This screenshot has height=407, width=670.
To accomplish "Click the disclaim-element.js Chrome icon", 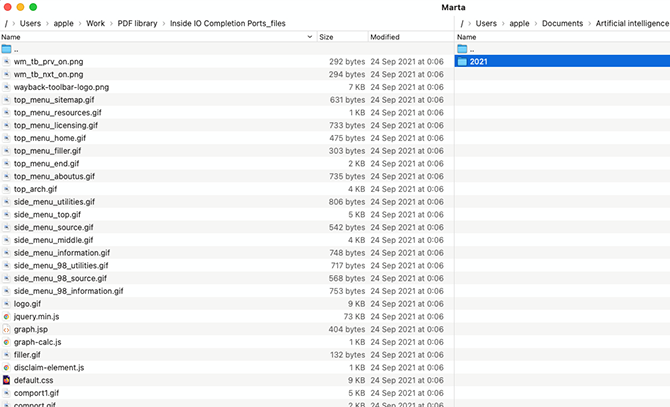I will 6,367.
